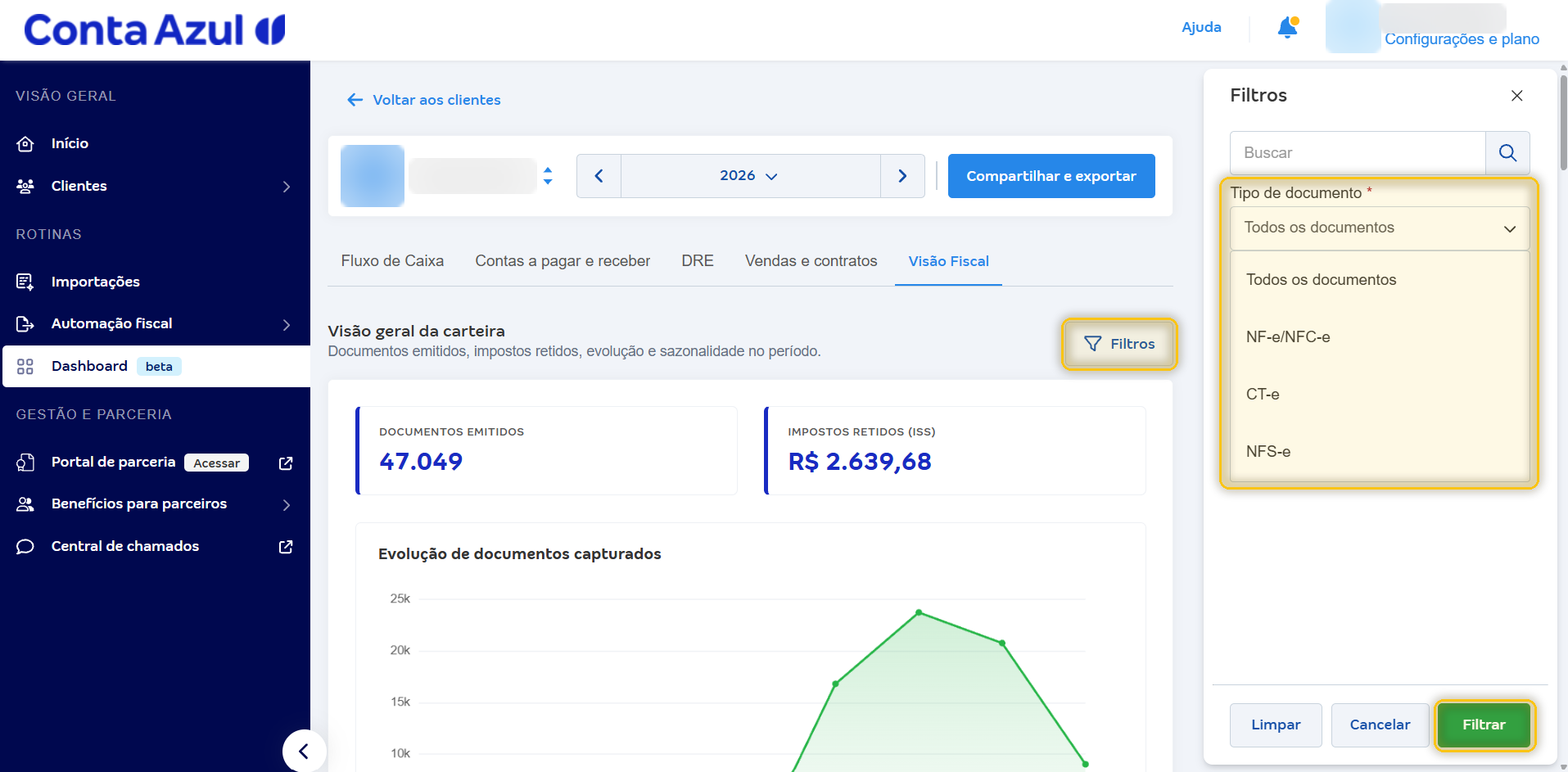The image size is (1568, 772).
Task: Switch to Contas a pagar e receber tab
Action: click(x=563, y=261)
